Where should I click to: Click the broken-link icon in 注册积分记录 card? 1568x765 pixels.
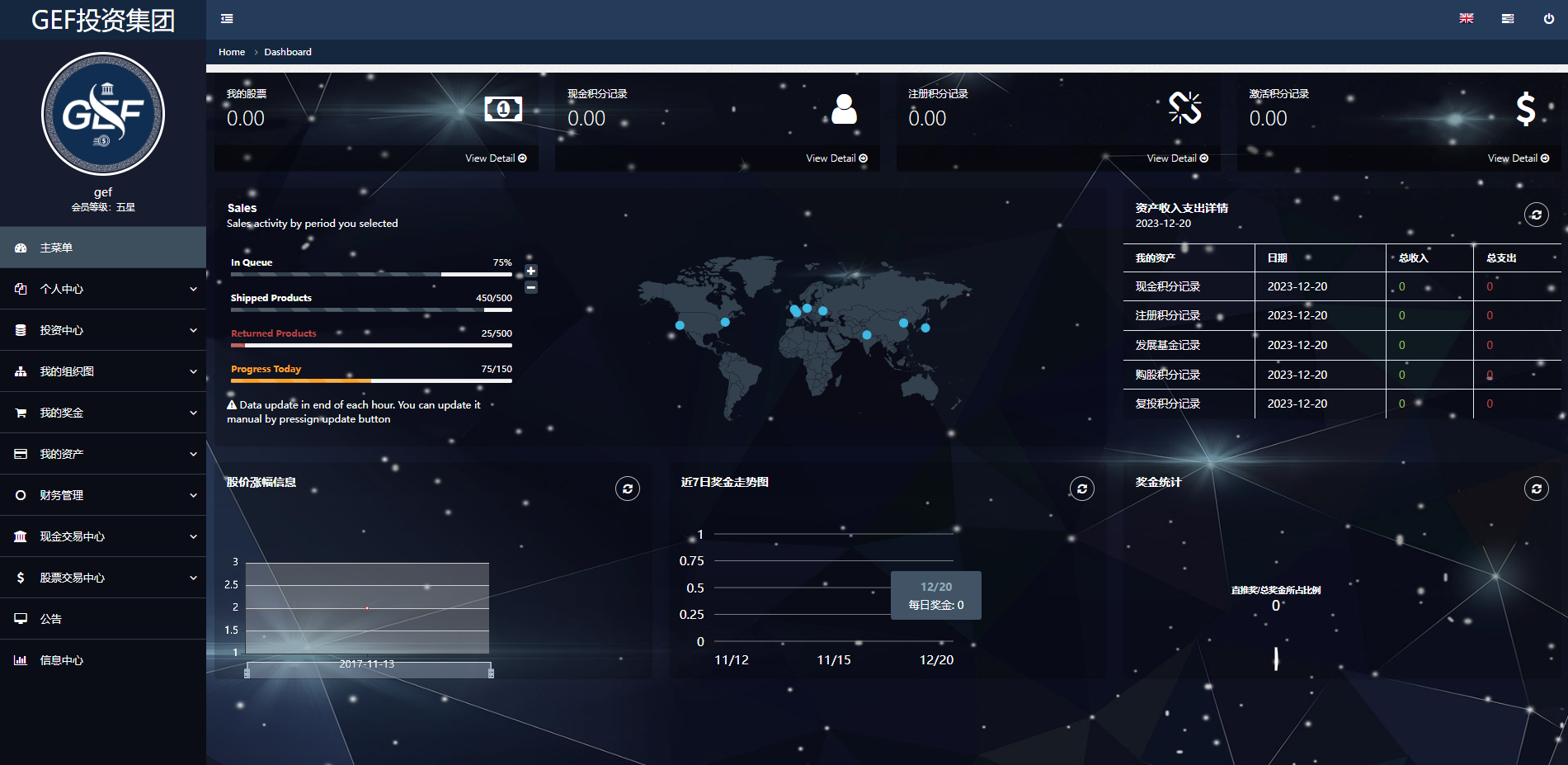click(1185, 108)
